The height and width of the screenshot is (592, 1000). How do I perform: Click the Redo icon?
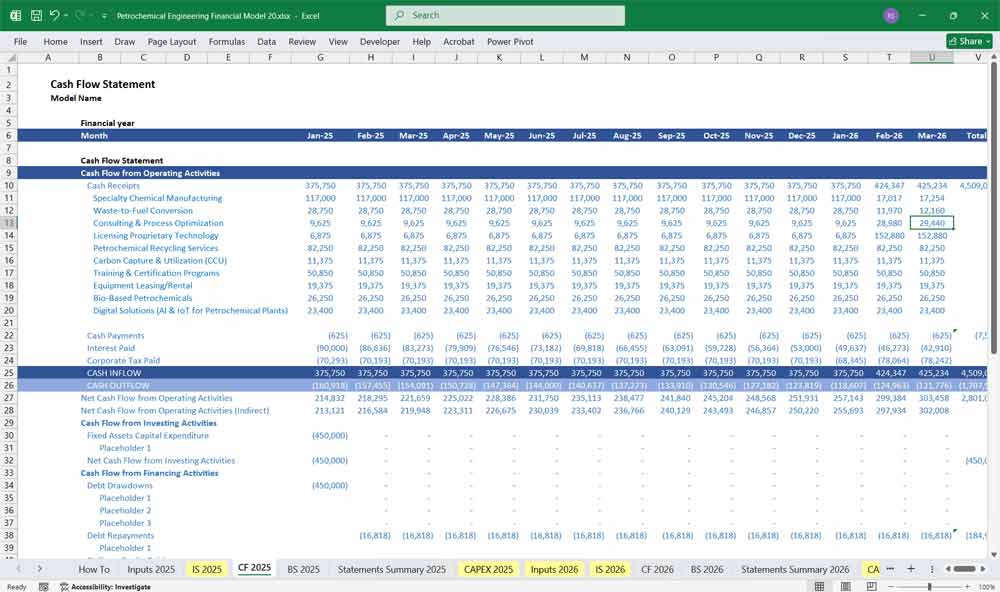coord(77,15)
